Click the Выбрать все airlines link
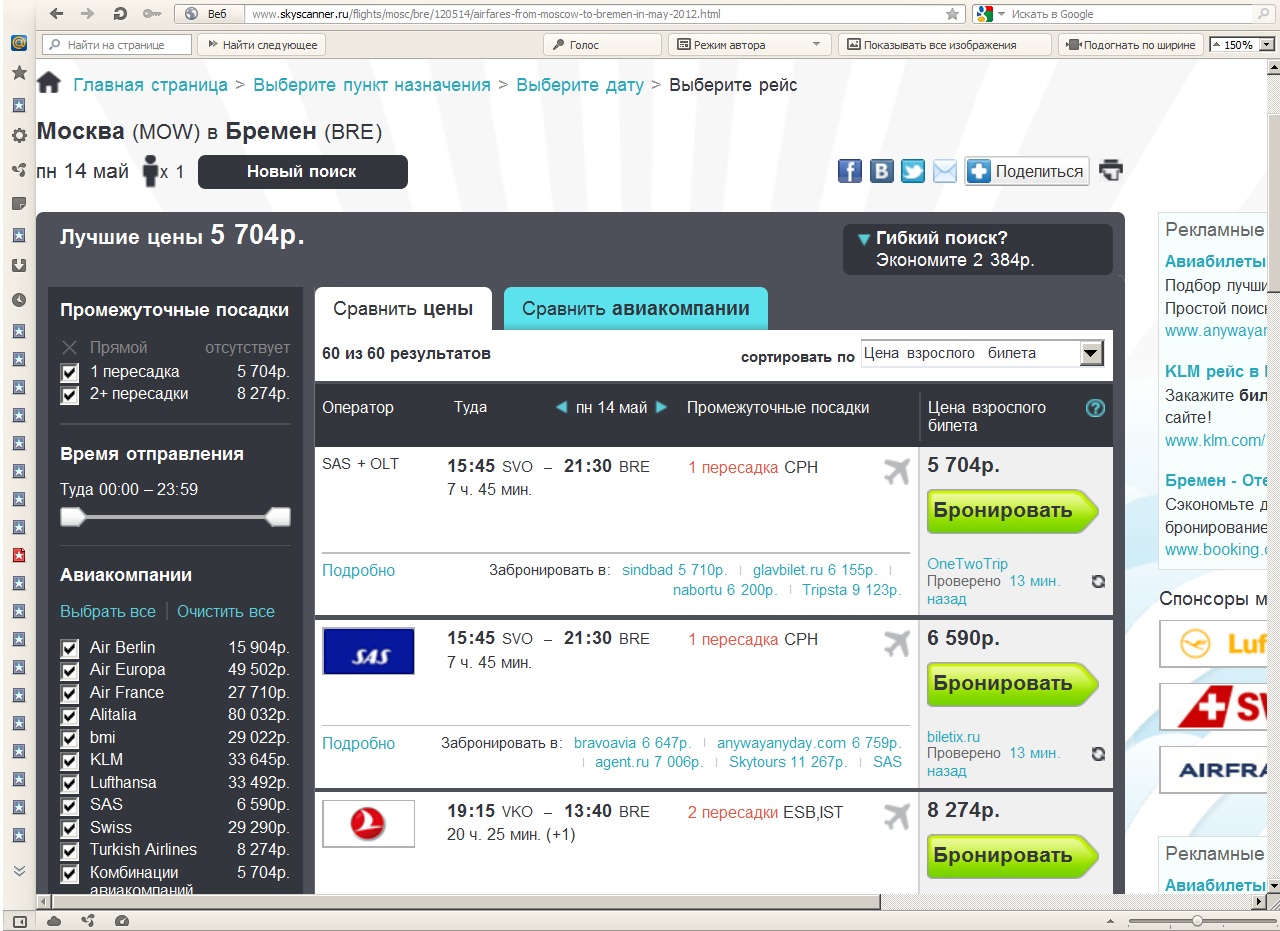 click(108, 611)
